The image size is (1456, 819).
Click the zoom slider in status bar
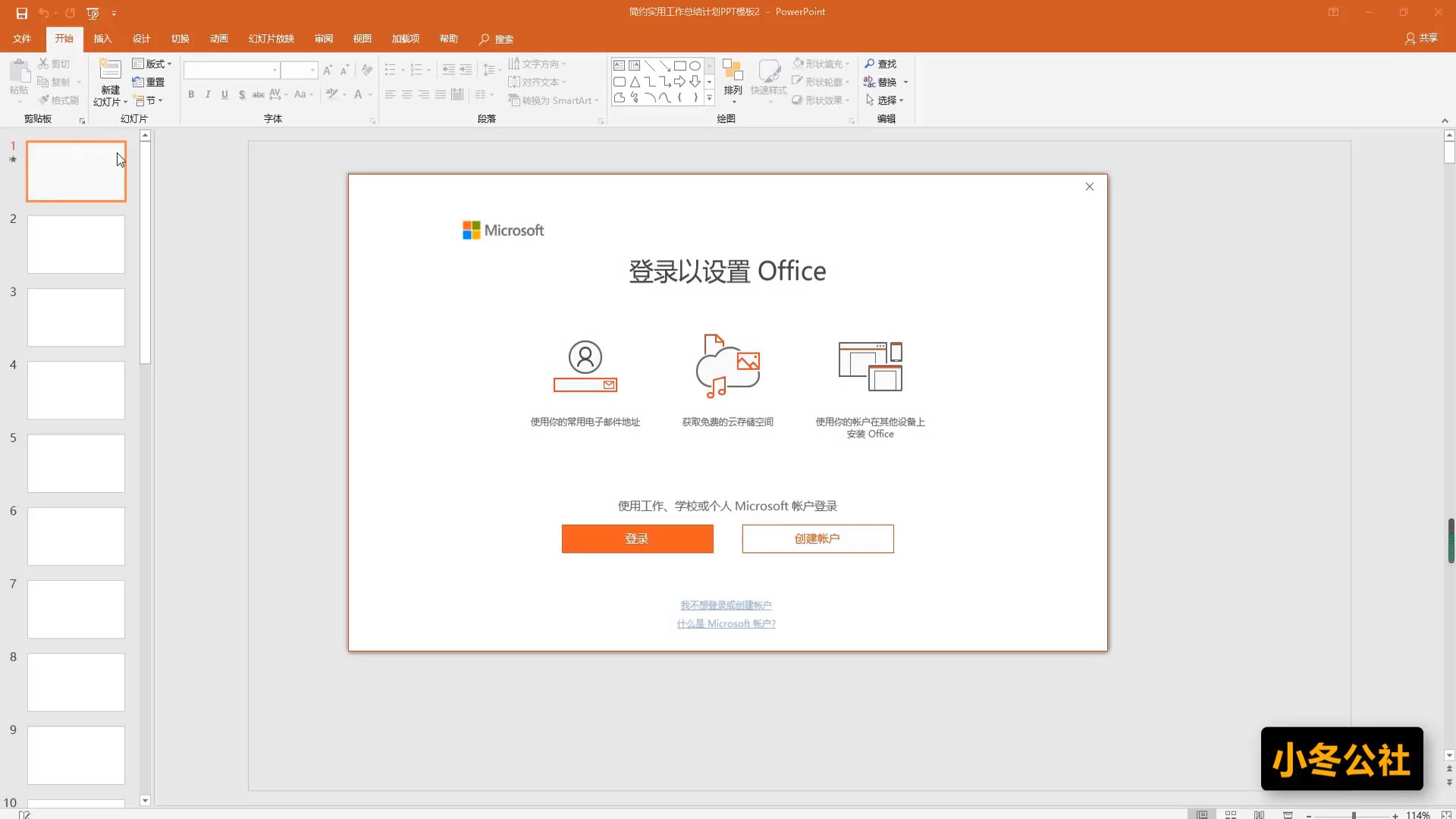click(x=1354, y=815)
